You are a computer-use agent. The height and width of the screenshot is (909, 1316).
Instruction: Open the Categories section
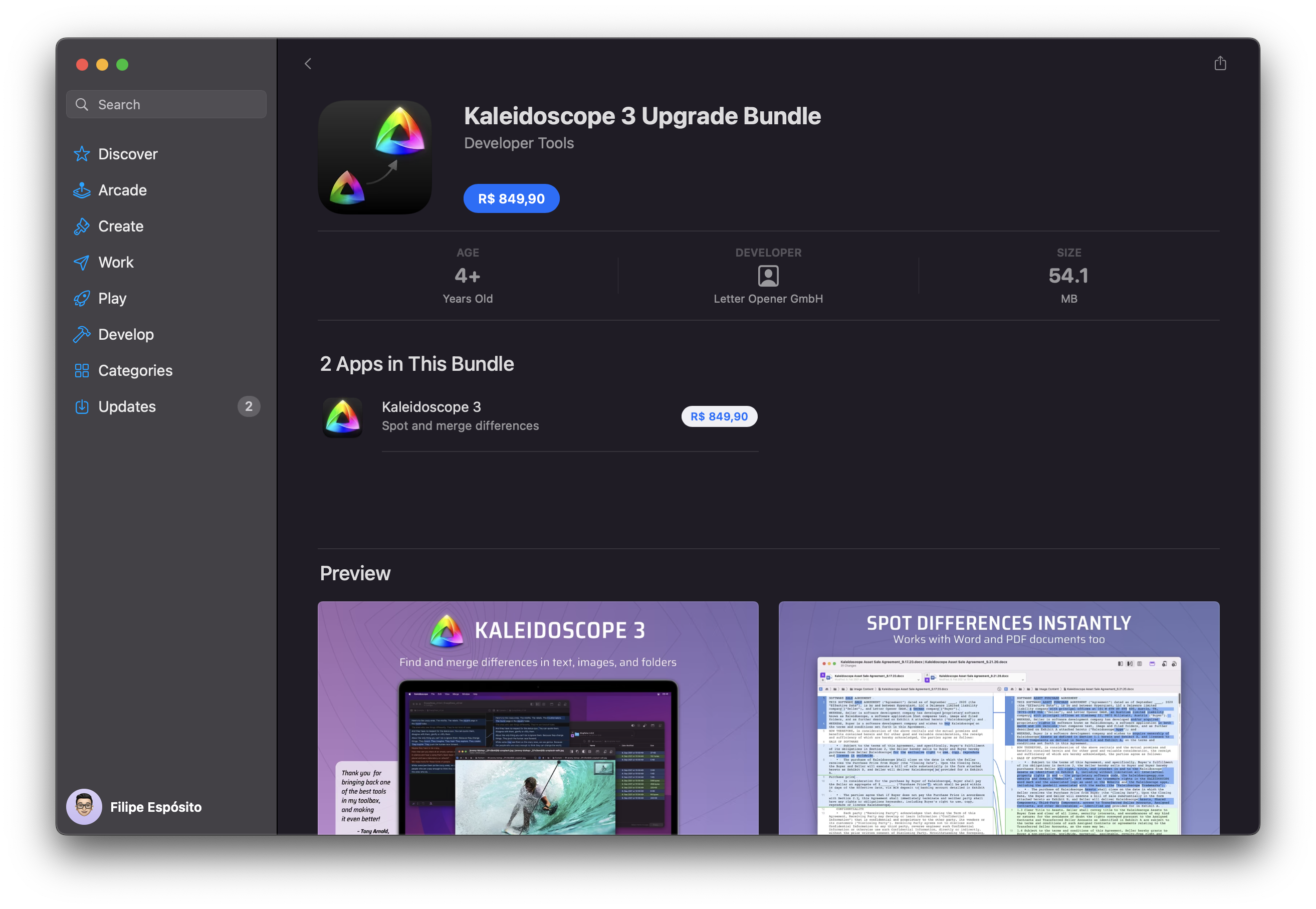coord(135,370)
